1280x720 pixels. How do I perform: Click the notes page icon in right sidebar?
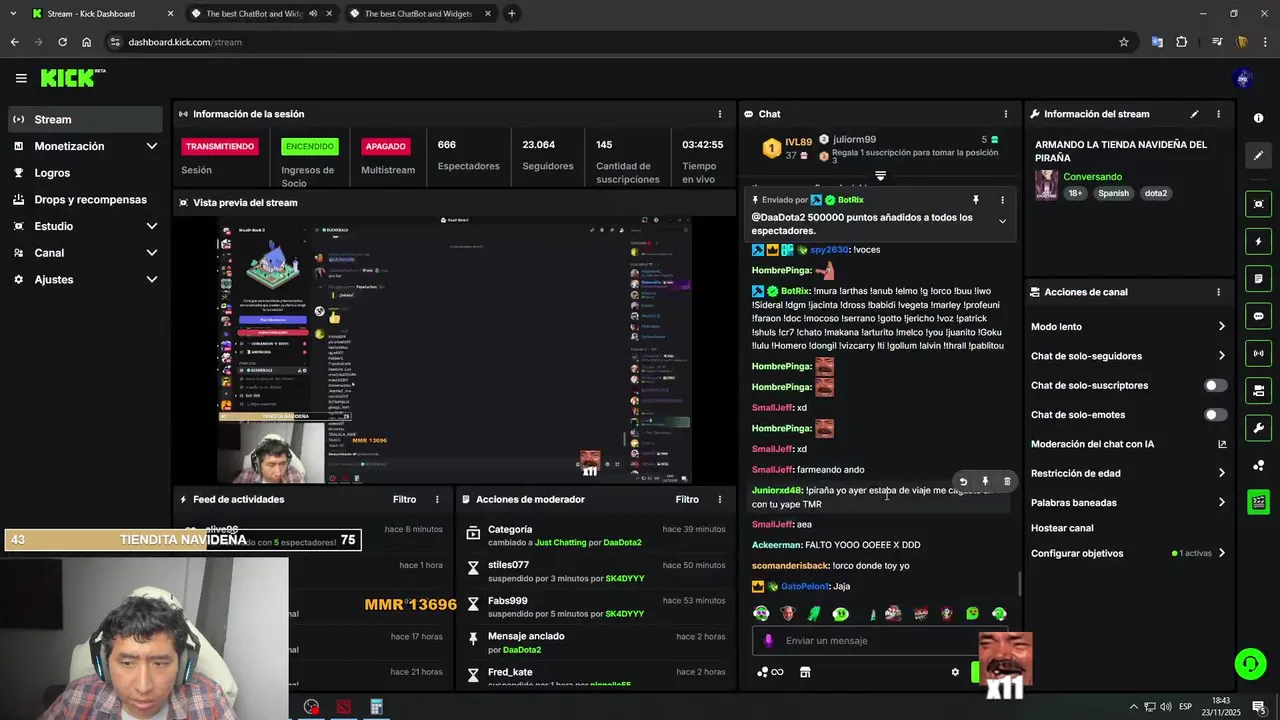[1258, 278]
